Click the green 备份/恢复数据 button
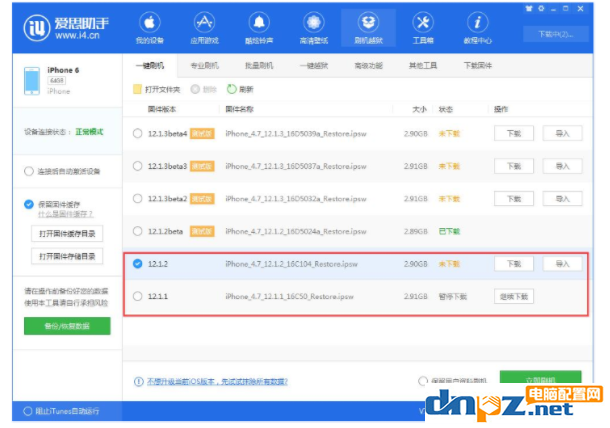 click(x=67, y=326)
